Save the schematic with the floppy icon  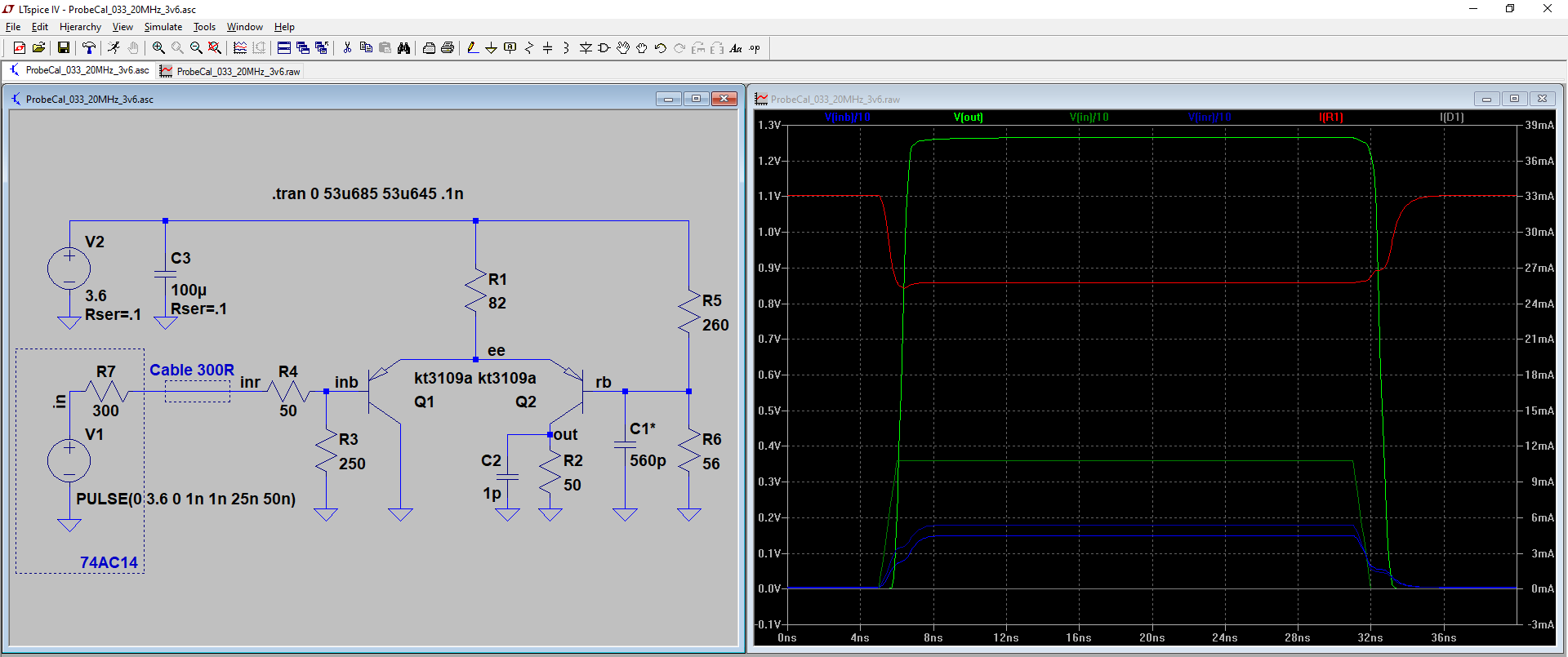(x=63, y=48)
